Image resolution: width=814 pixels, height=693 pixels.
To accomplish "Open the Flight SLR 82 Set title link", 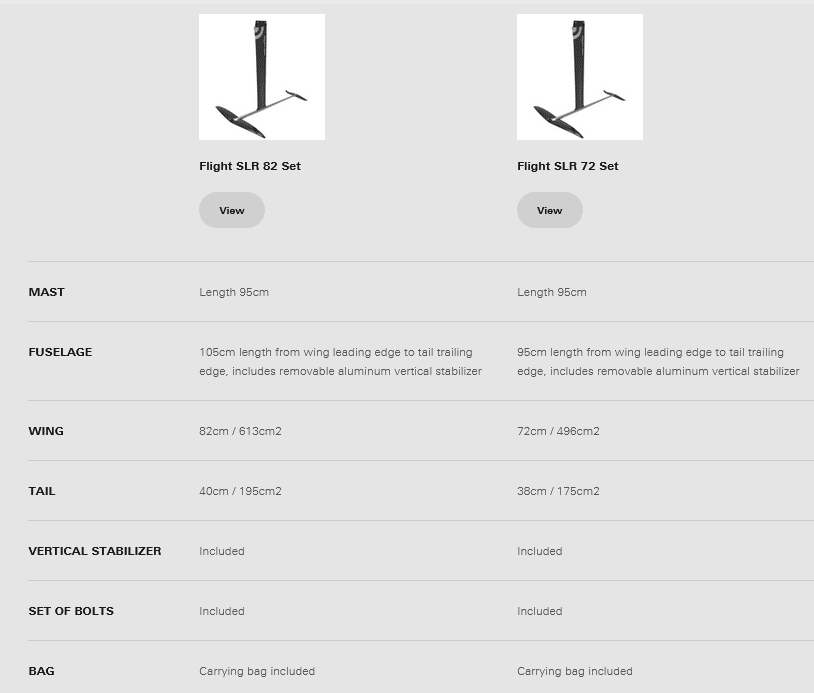I will tap(250, 166).
